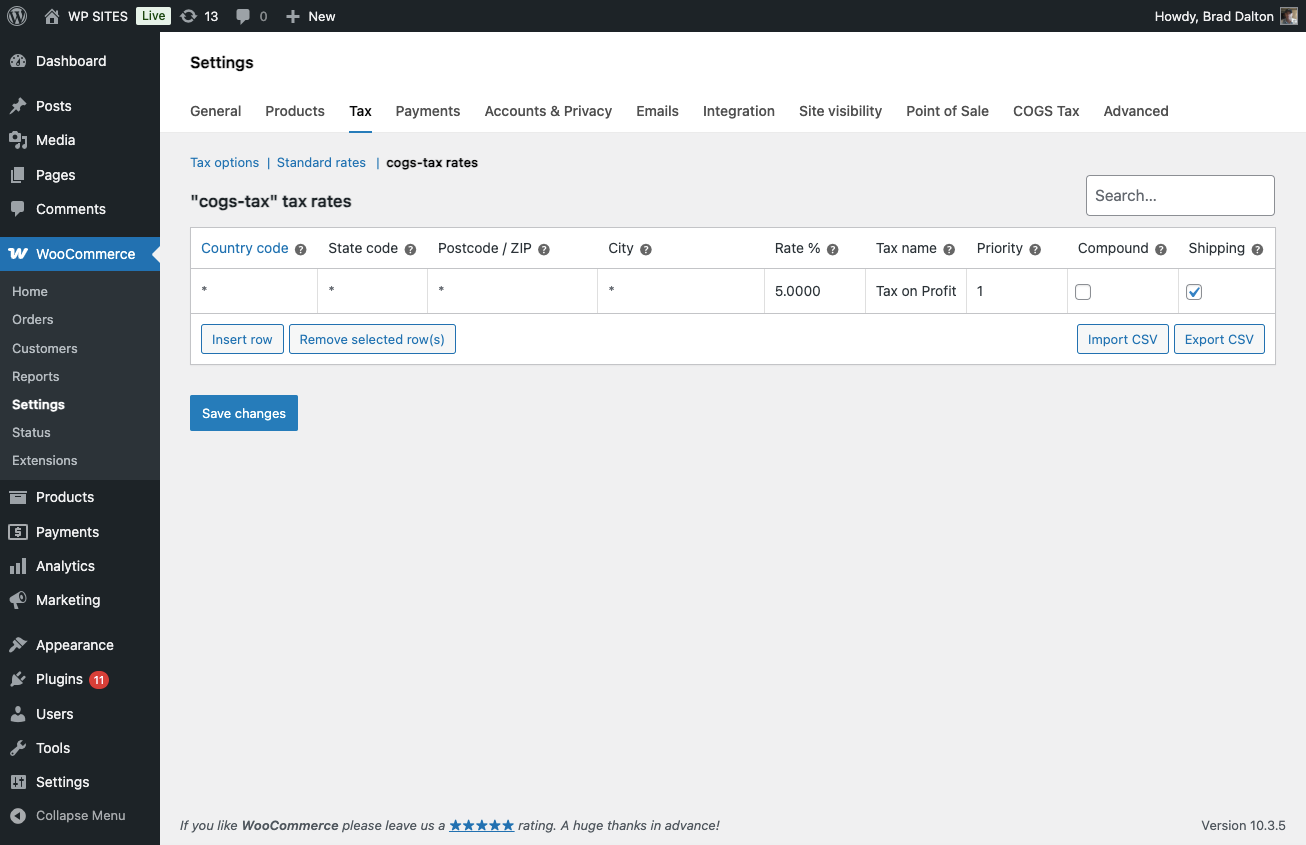Screen dimensions: 1306x845
Task: Sort the table by Country code header
Action: tap(245, 248)
